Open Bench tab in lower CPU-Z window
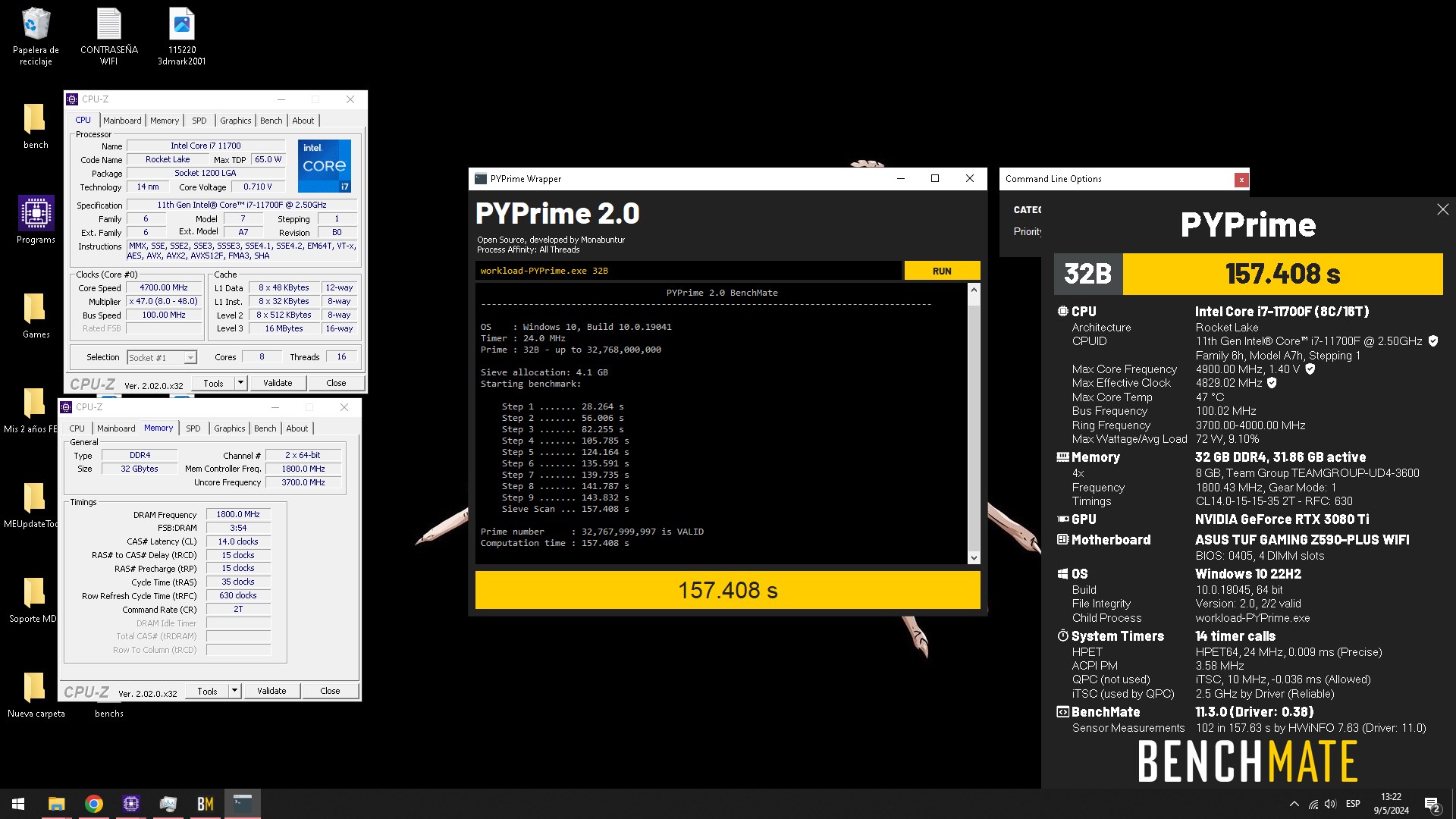This screenshot has height=819, width=1456. coord(265,428)
